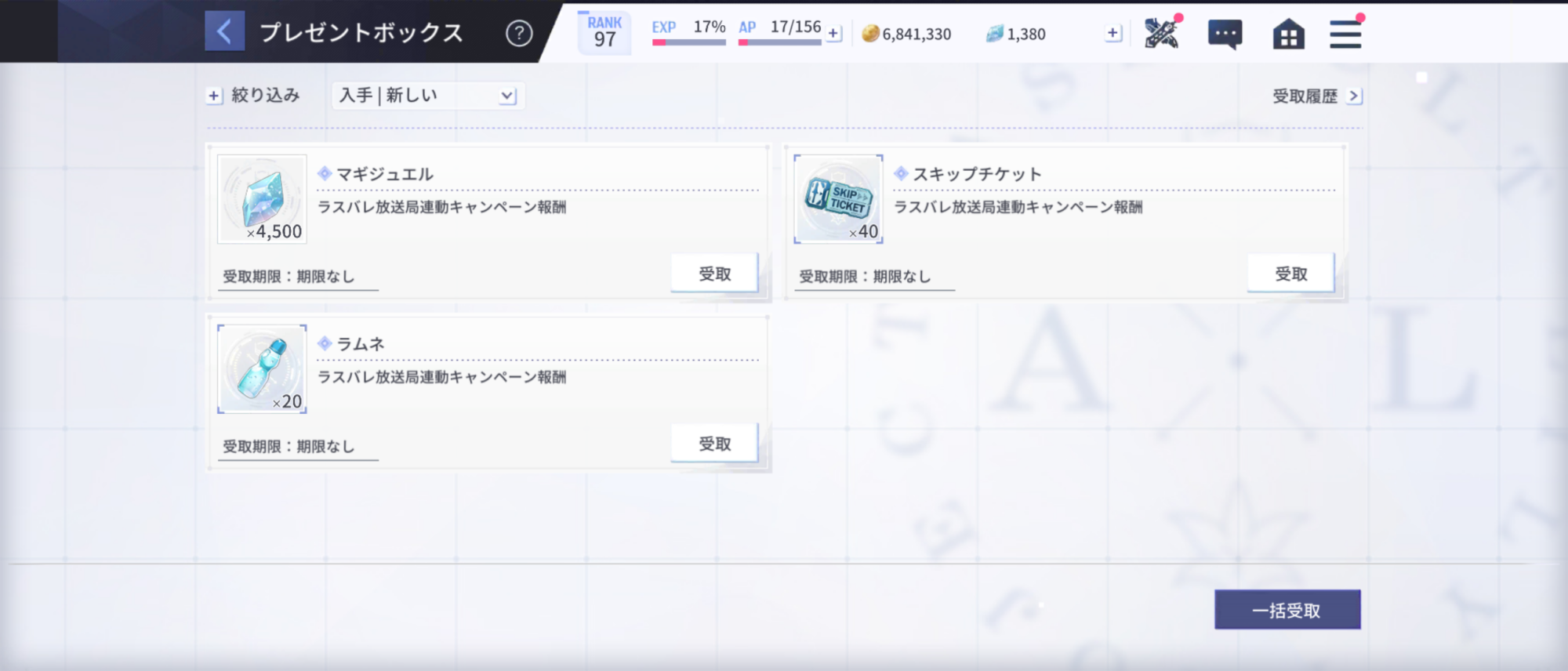This screenshot has height=671, width=1568.
Task: Select the マギジュエル item thumbnail
Action: [x=262, y=199]
